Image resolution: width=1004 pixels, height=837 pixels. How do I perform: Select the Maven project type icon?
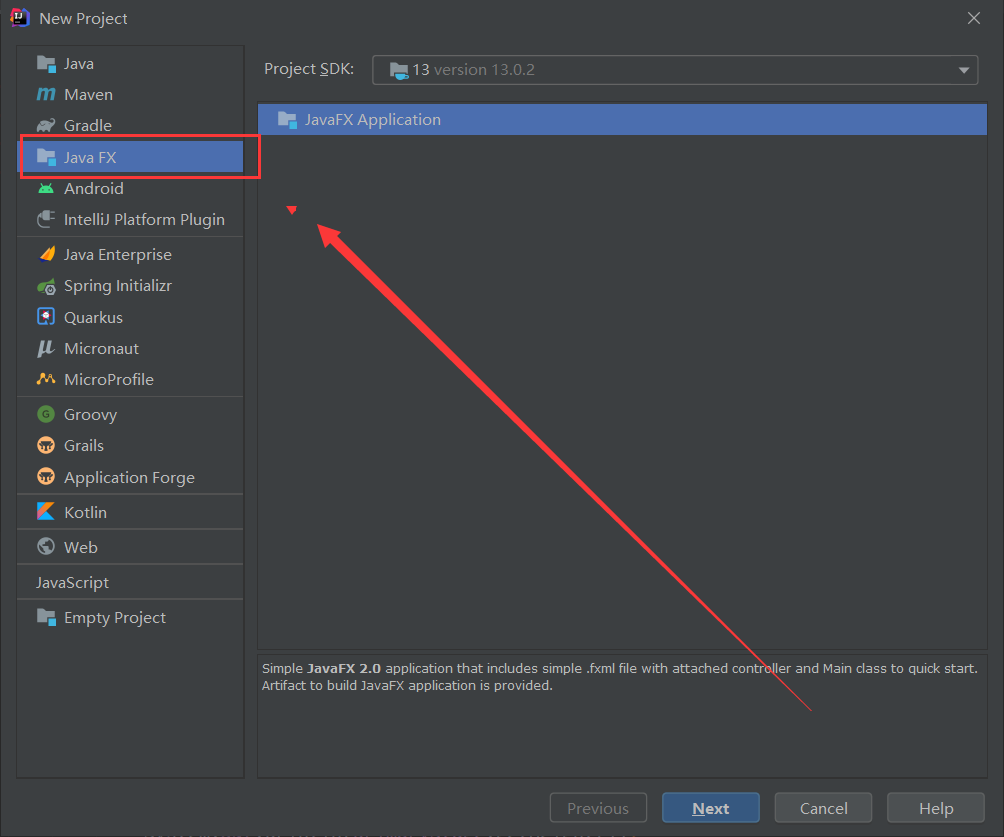coord(45,94)
